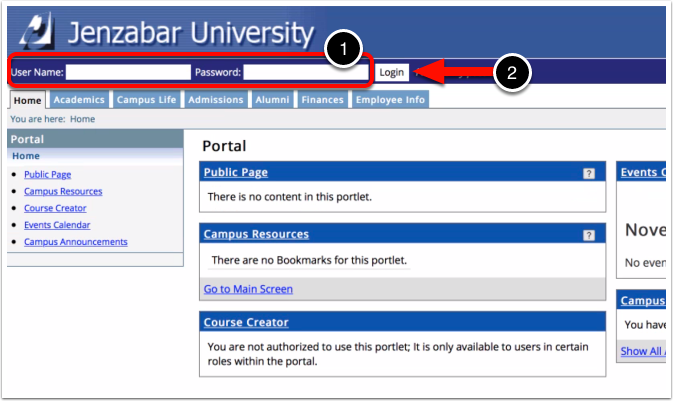Image resolution: width=673 pixels, height=401 pixels.
Task: Click the Campus Resources portlet title
Action: 256,234
